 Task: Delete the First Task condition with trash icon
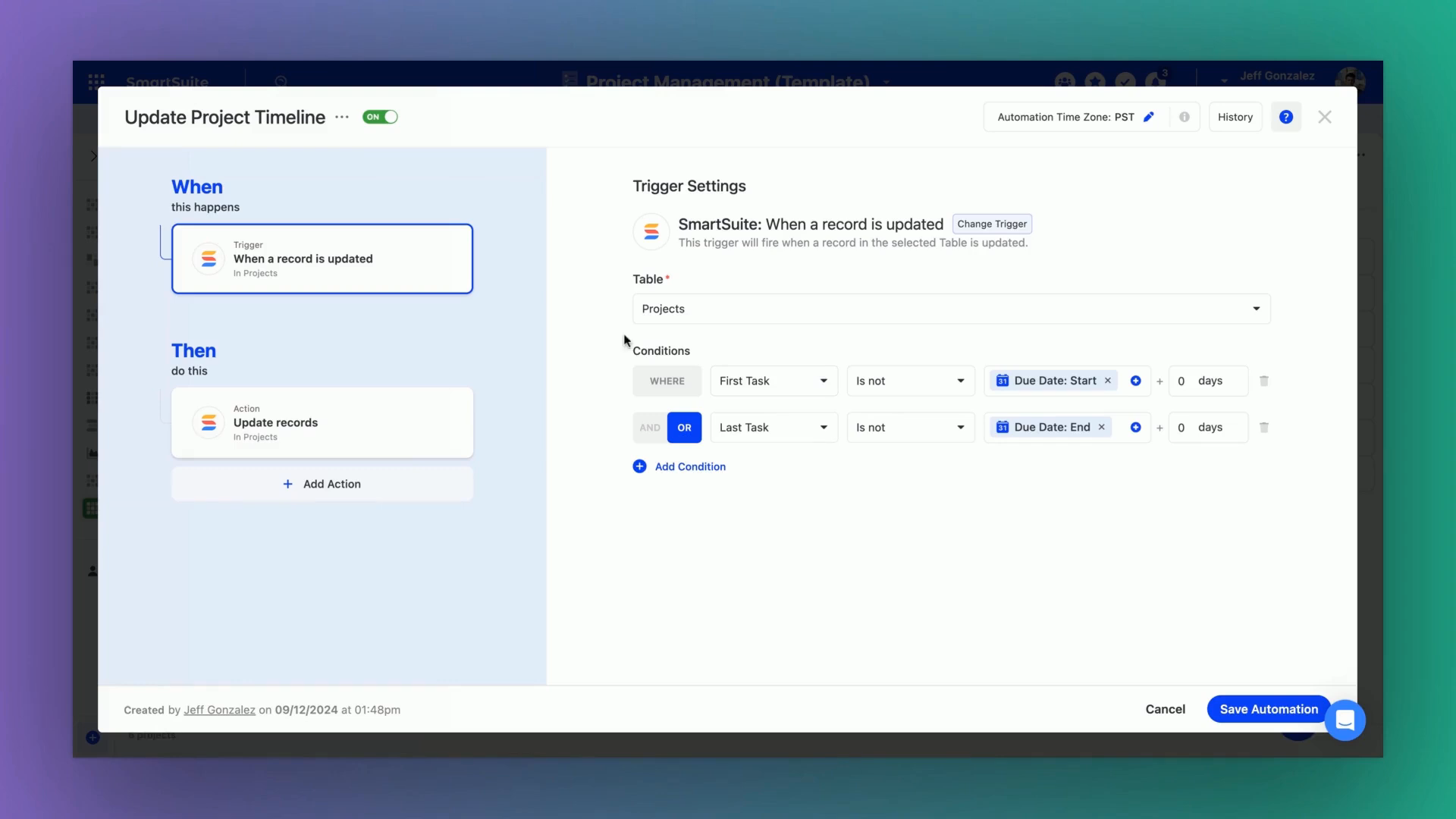[x=1264, y=381]
